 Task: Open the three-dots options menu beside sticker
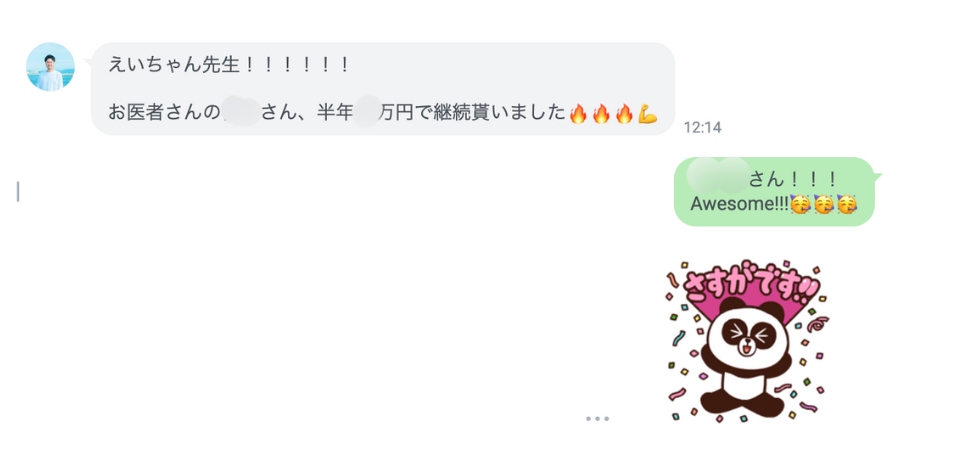(x=598, y=419)
